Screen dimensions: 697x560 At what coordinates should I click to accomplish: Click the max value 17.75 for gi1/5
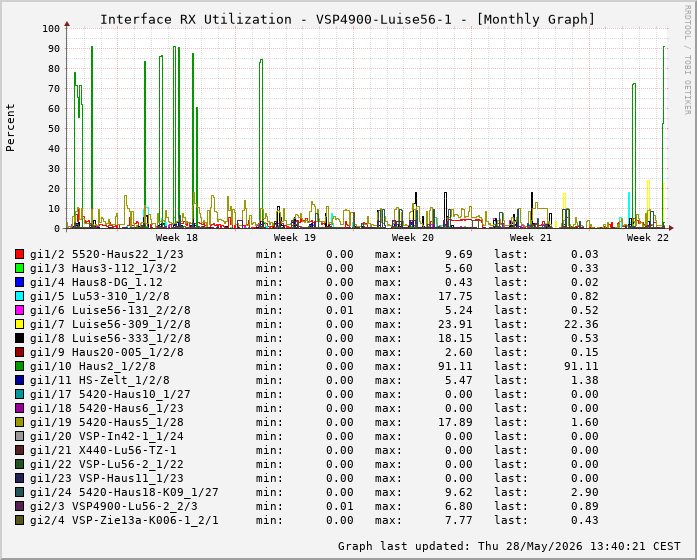pos(455,296)
